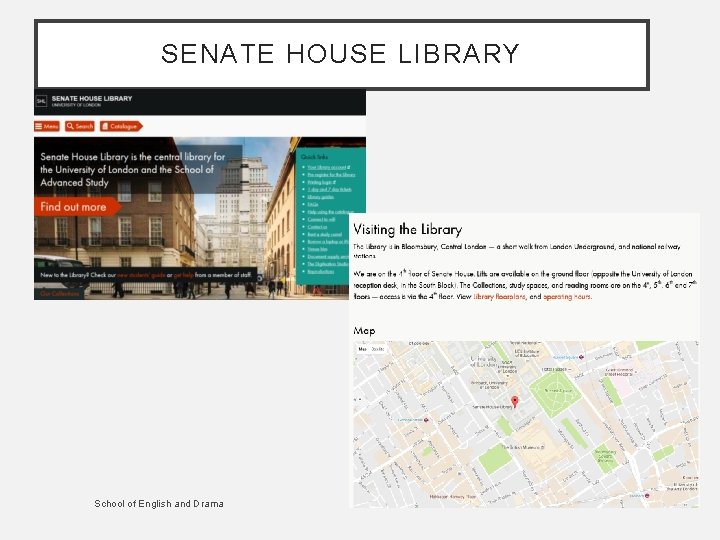Click the SENATE HOUSE LIBRARY site title
The width and height of the screenshot is (720, 540).
tap(92, 98)
